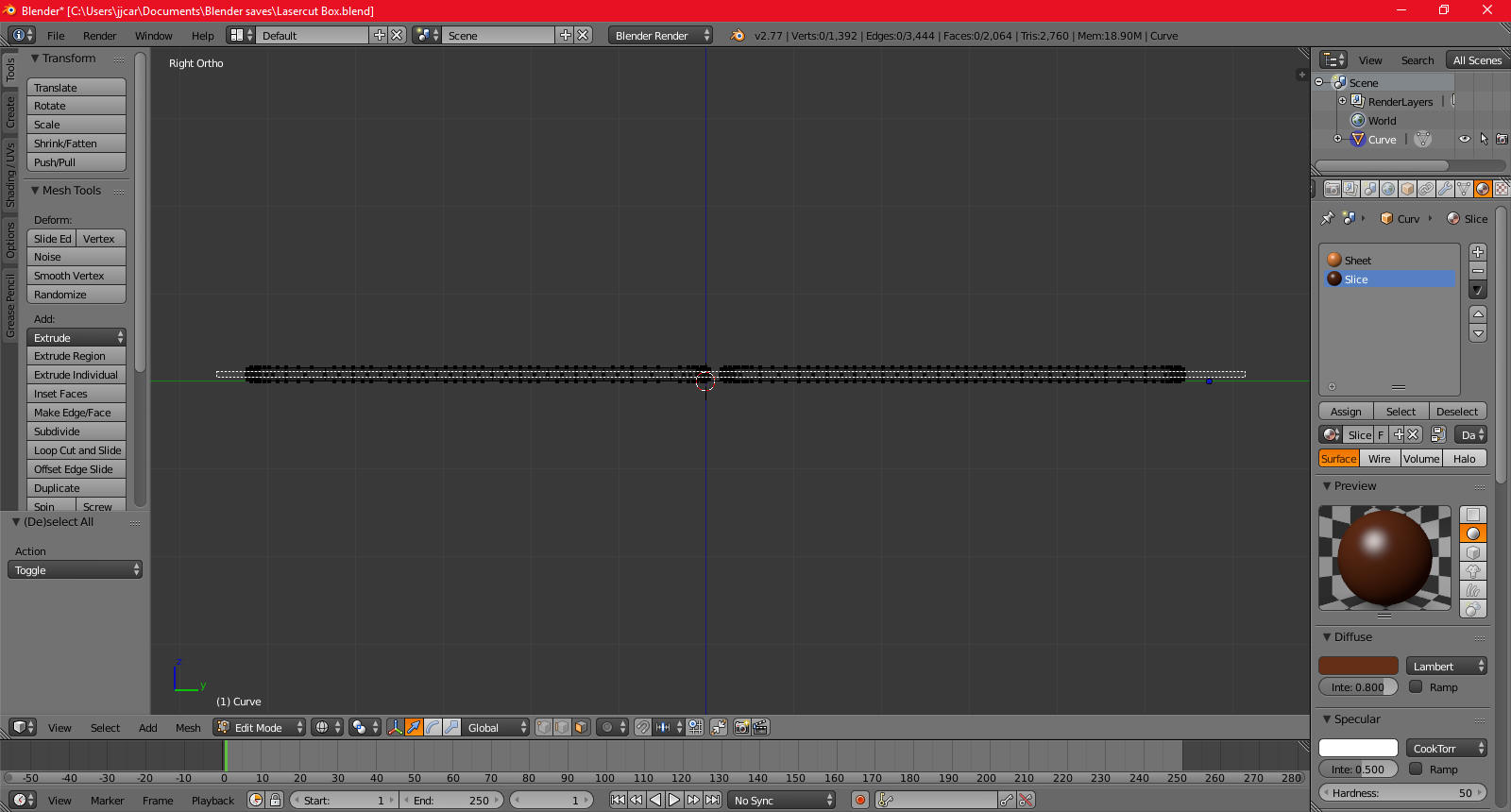Select the scale manipulator icon
Screen dimensions: 1511x812
[x=451, y=727]
